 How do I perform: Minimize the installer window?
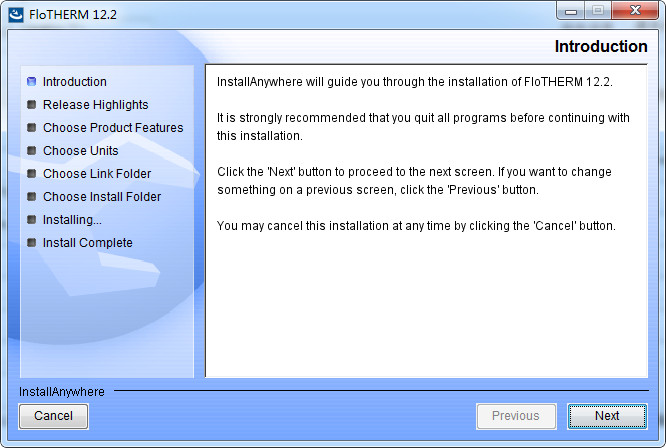(x=571, y=10)
